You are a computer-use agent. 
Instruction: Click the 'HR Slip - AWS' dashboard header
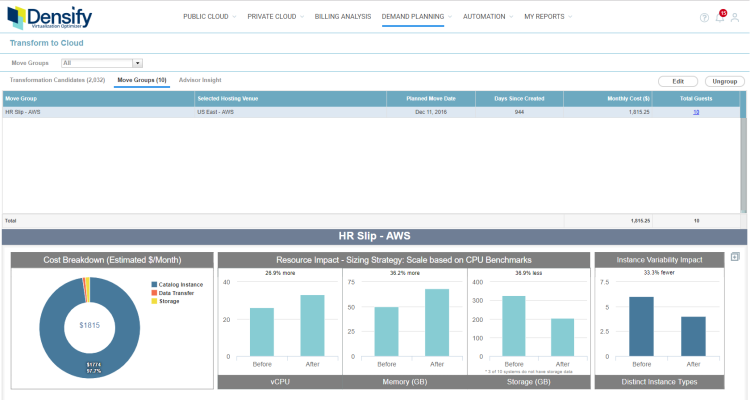pyautogui.click(x=375, y=236)
